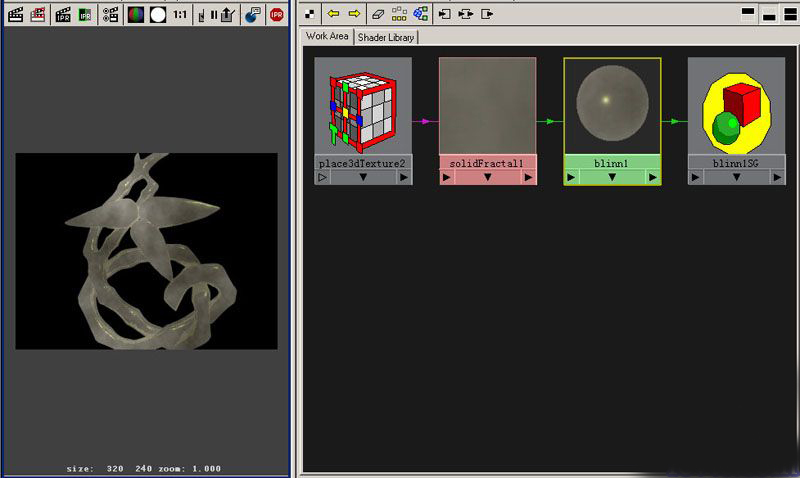Viewport: 800px width, 478px height.
Task: Click the red Render Region clapboard icon
Action: pos(38,15)
